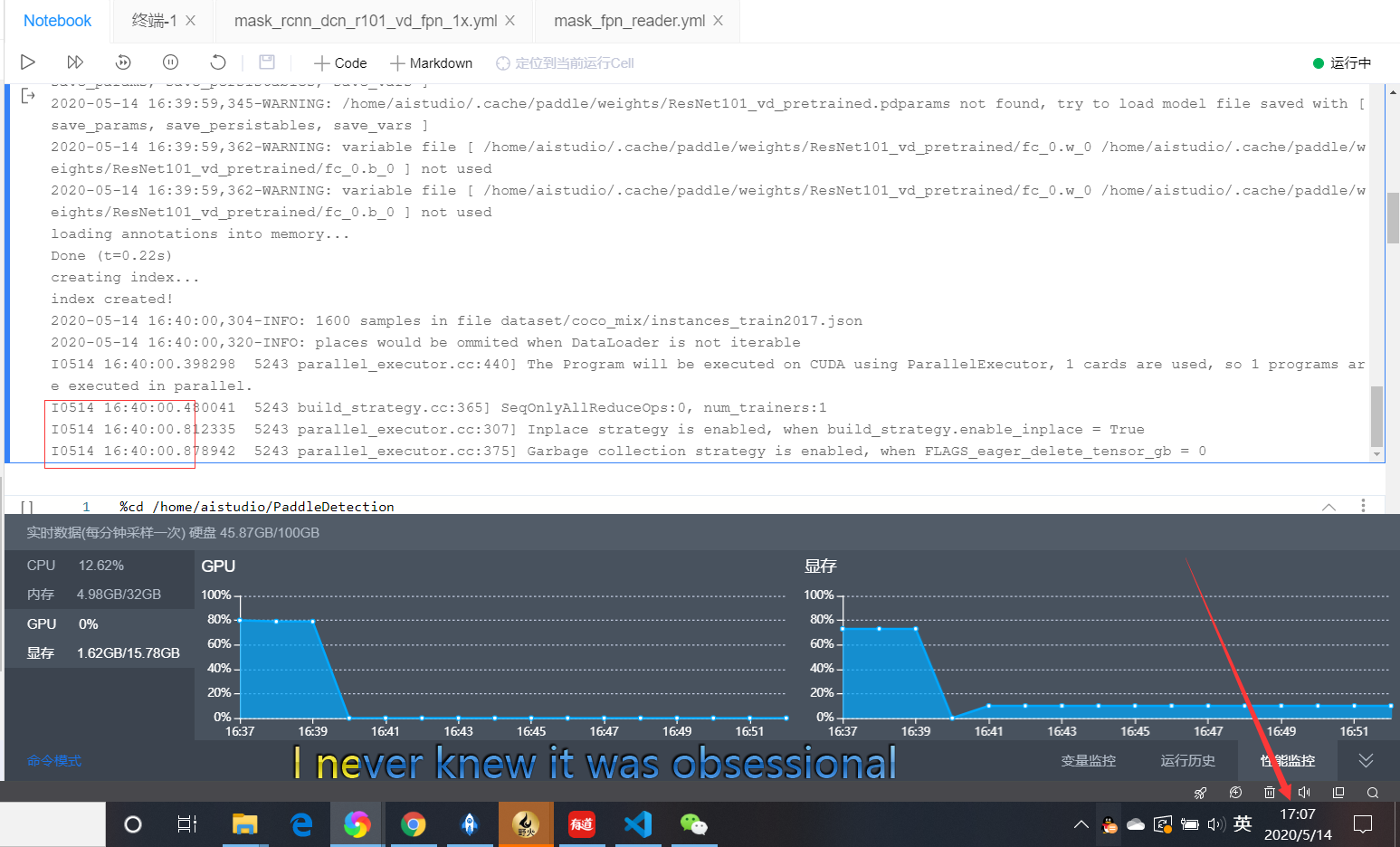Click the rocket icon in bottom toolbar
The image size is (1400, 847).
pyautogui.click(x=1201, y=793)
